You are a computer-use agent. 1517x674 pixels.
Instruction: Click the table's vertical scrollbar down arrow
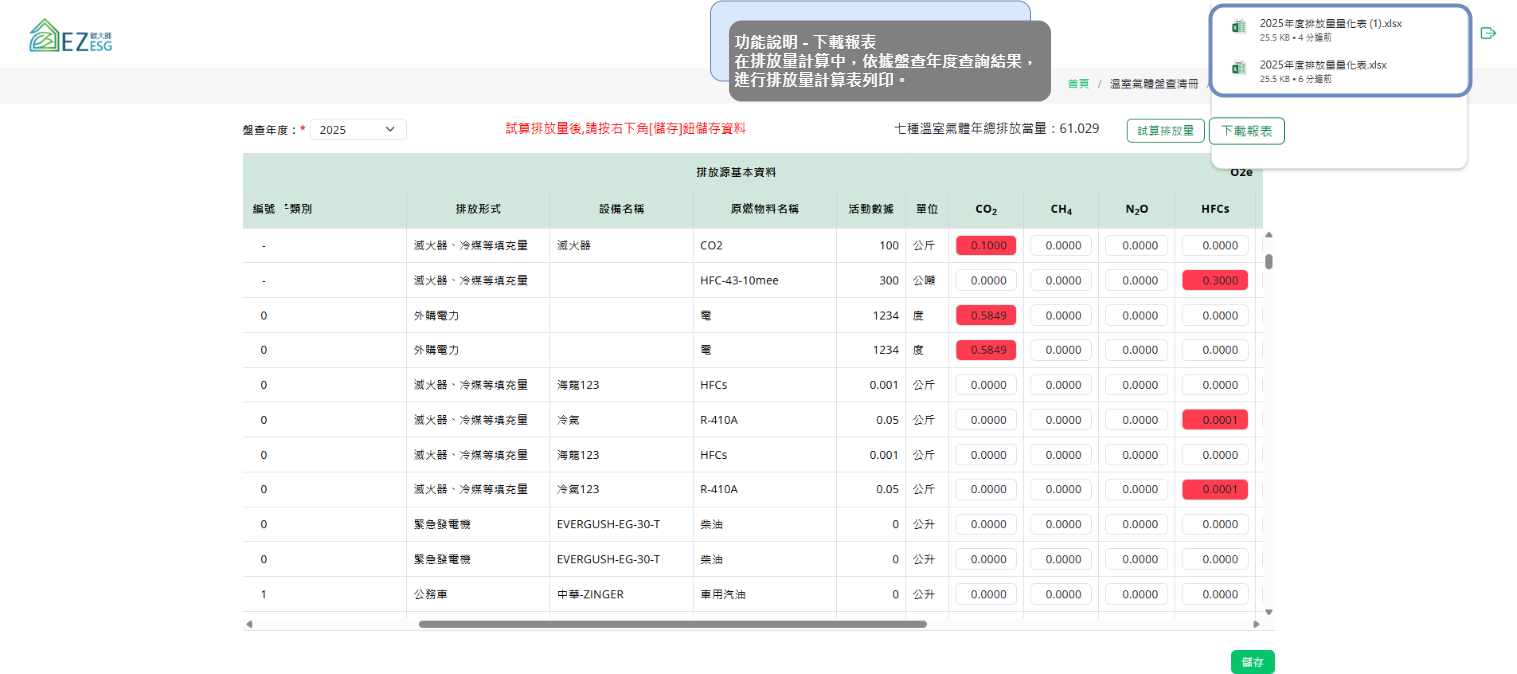coord(1269,611)
